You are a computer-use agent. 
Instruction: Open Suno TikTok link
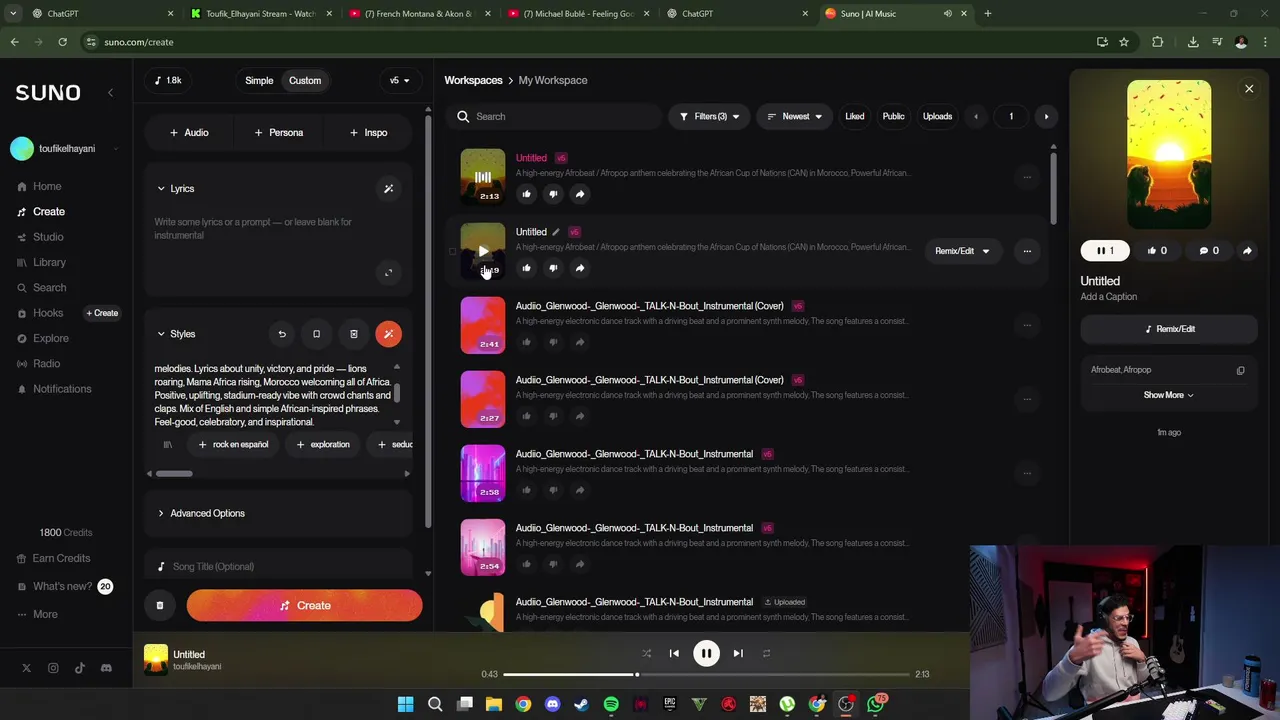point(80,668)
